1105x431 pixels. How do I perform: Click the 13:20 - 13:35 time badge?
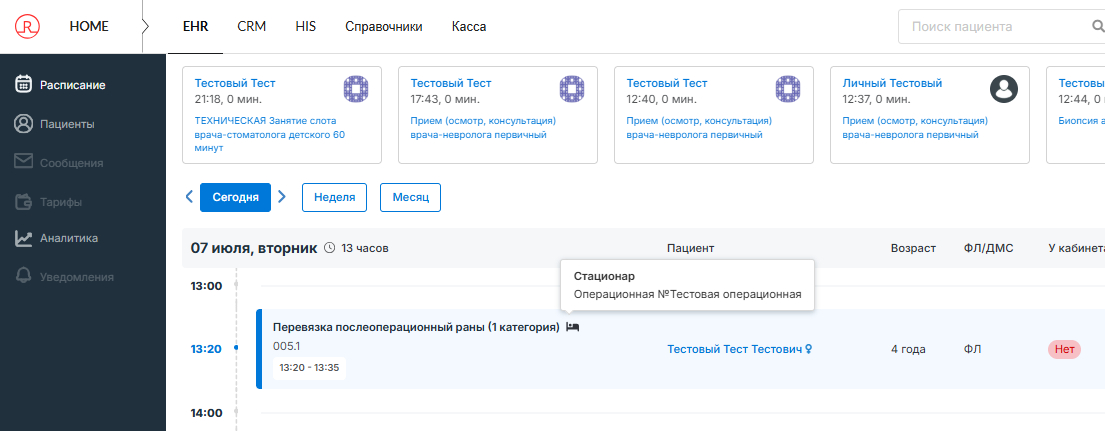(x=309, y=368)
